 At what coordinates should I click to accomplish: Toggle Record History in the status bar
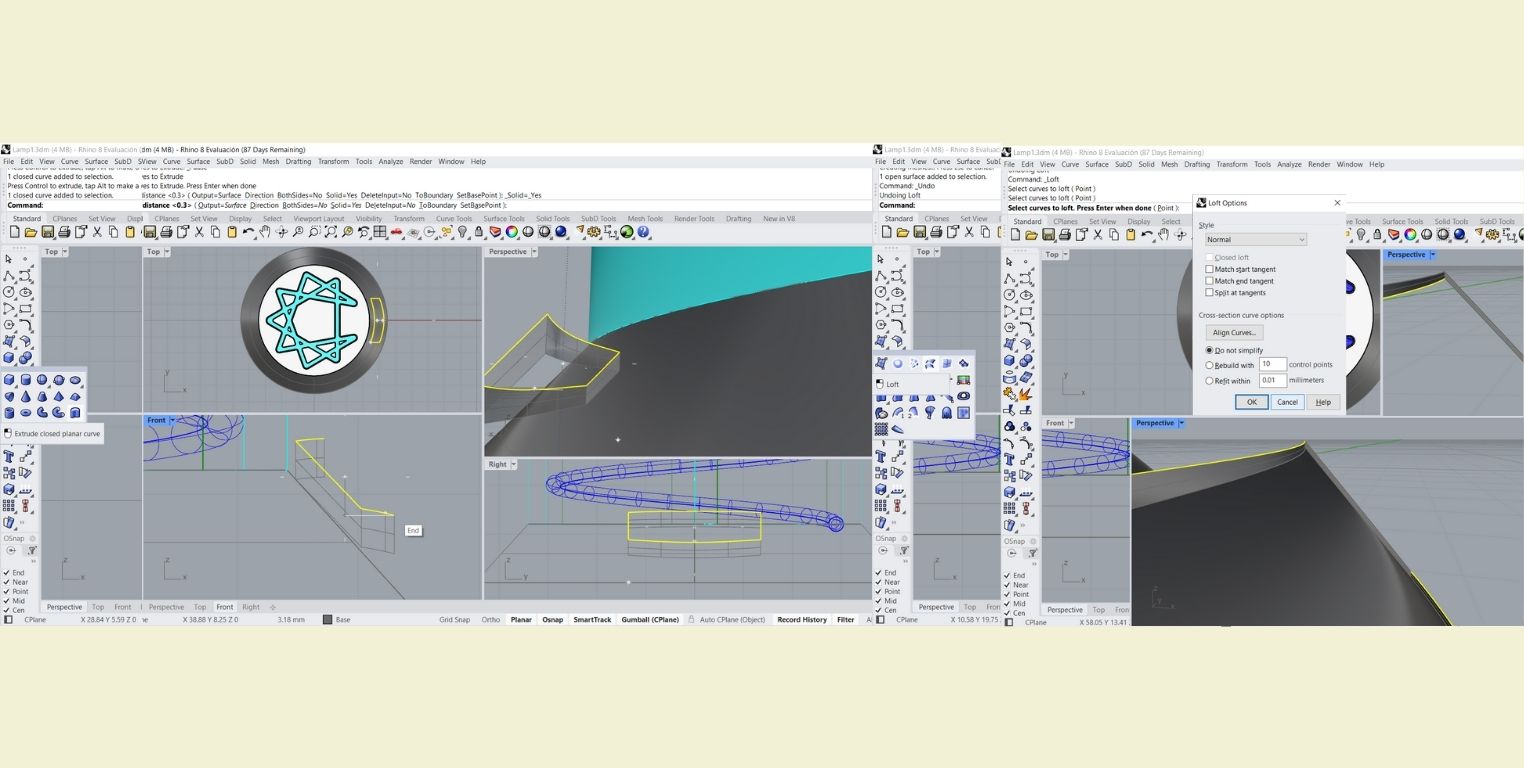(x=802, y=619)
